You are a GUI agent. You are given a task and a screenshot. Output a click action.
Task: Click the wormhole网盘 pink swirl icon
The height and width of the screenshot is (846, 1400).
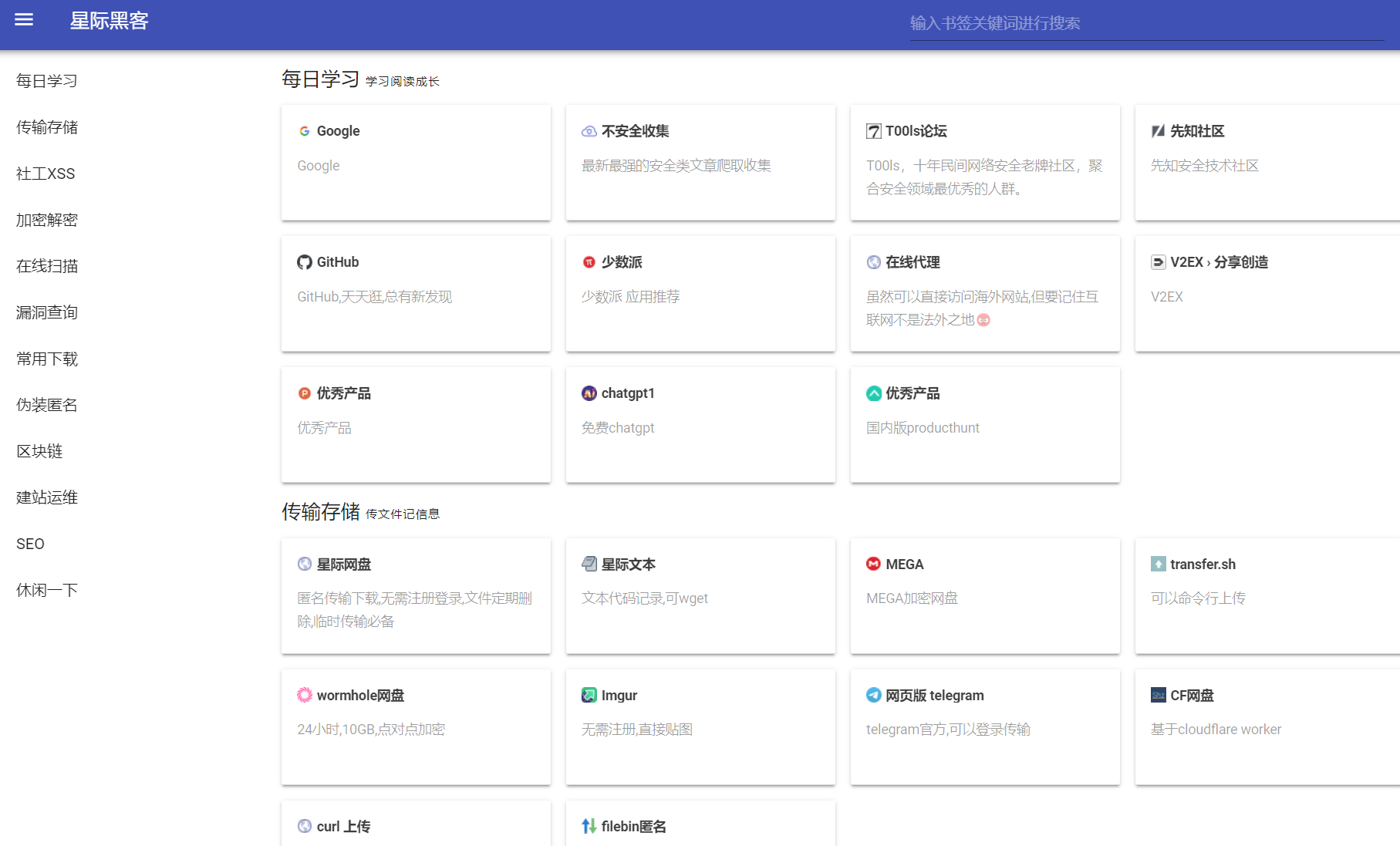[305, 696]
